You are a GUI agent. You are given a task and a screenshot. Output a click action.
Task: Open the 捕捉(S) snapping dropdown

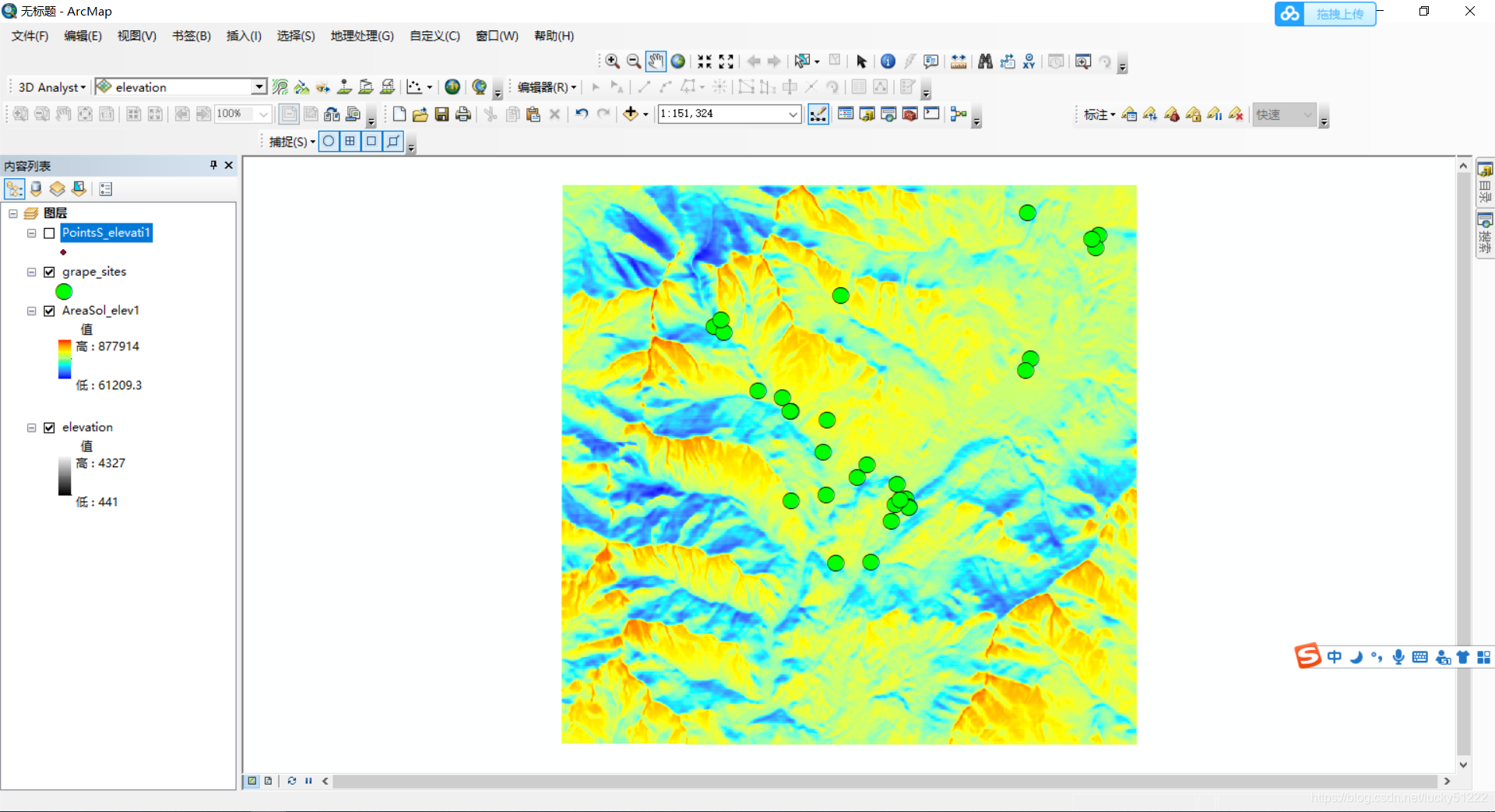point(292,142)
